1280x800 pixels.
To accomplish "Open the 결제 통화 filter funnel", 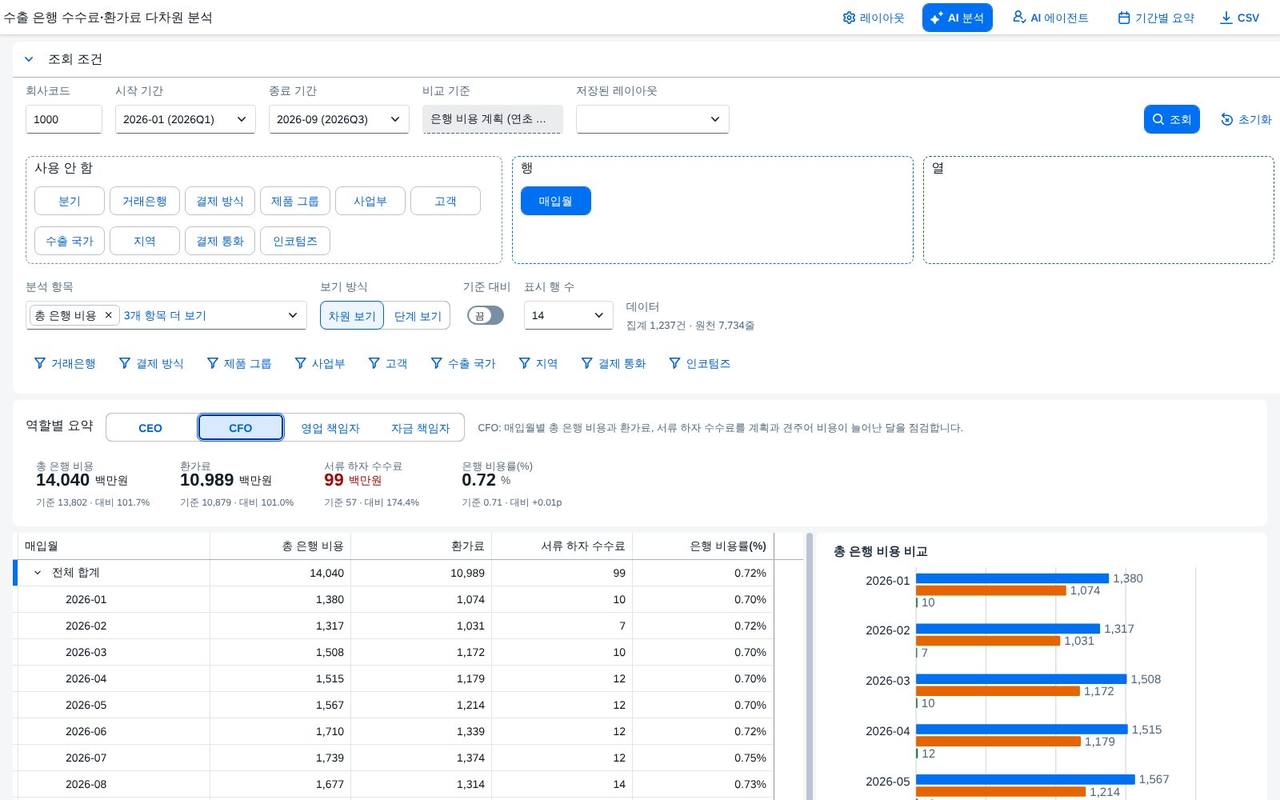I will pos(613,364).
